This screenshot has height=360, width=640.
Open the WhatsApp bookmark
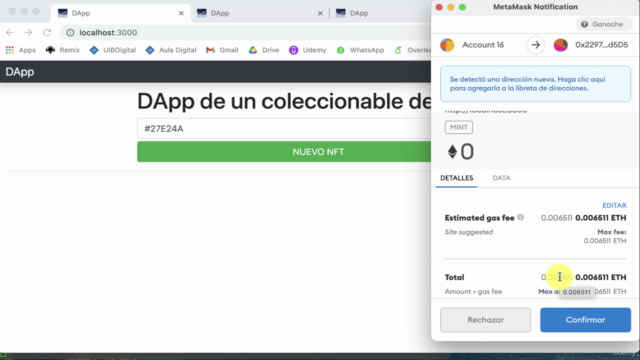pos(360,50)
